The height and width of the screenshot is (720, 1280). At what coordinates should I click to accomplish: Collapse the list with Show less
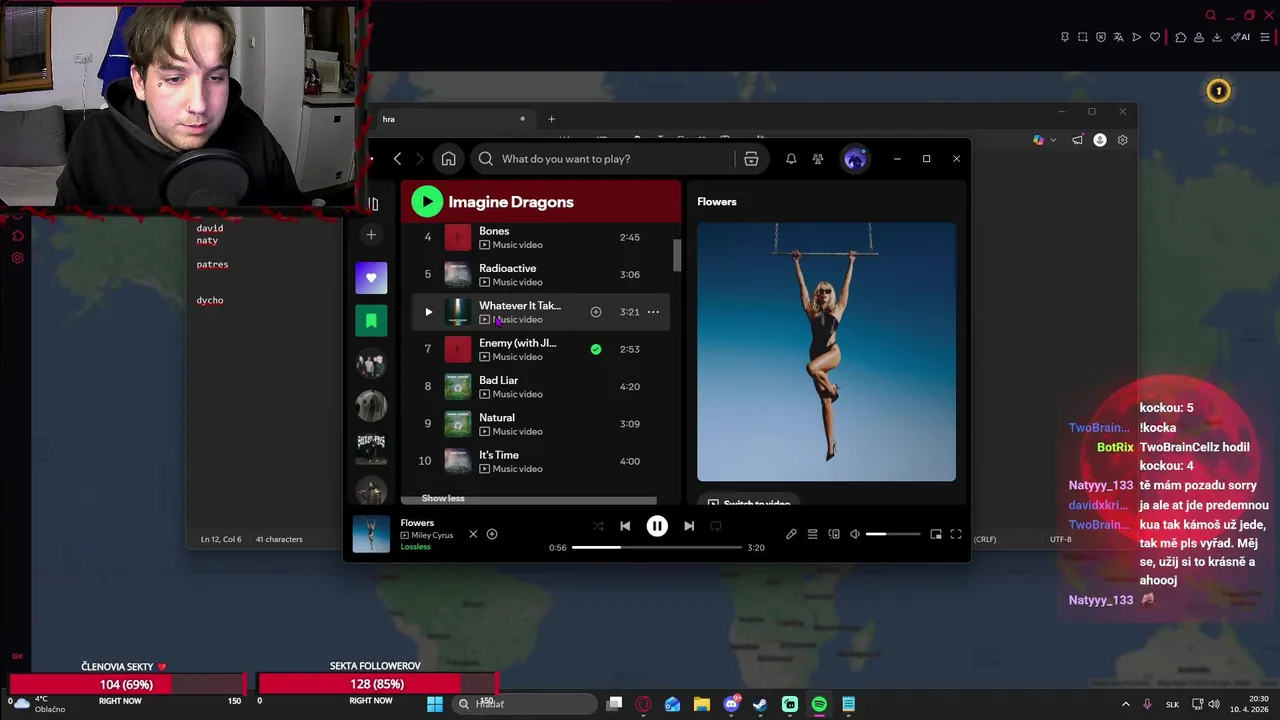coord(443,498)
